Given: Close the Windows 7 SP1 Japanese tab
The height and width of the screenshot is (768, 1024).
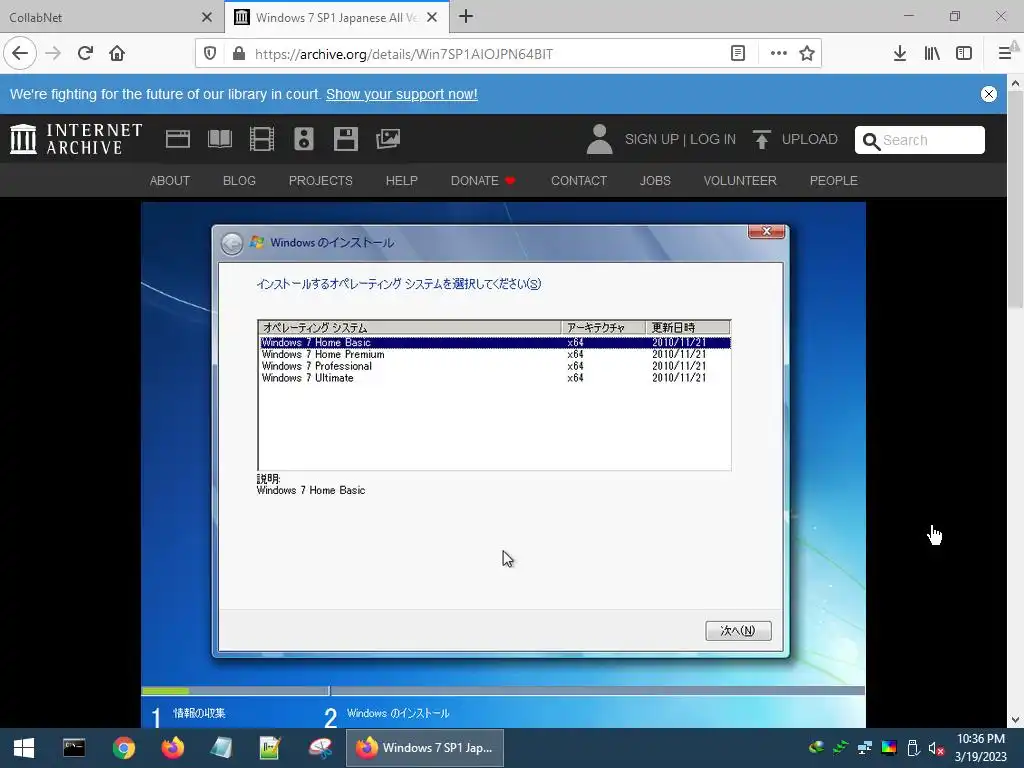Looking at the screenshot, I should [x=432, y=17].
